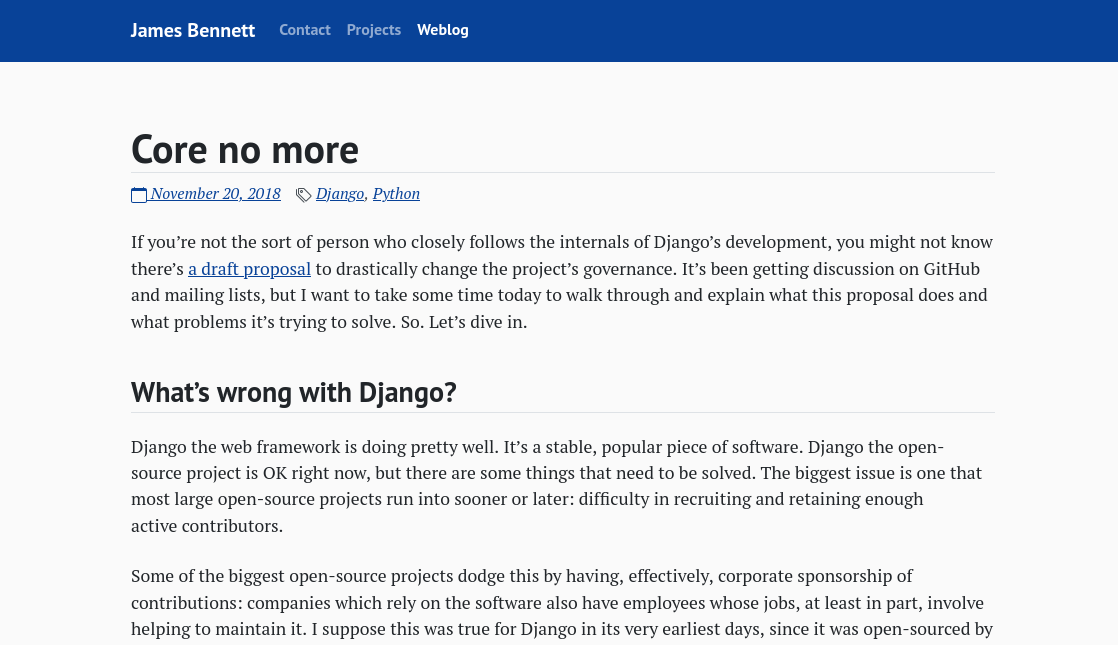Follow the 'a draft proposal' link
Screen dimensions: 1118x645
click(x=250, y=269)
